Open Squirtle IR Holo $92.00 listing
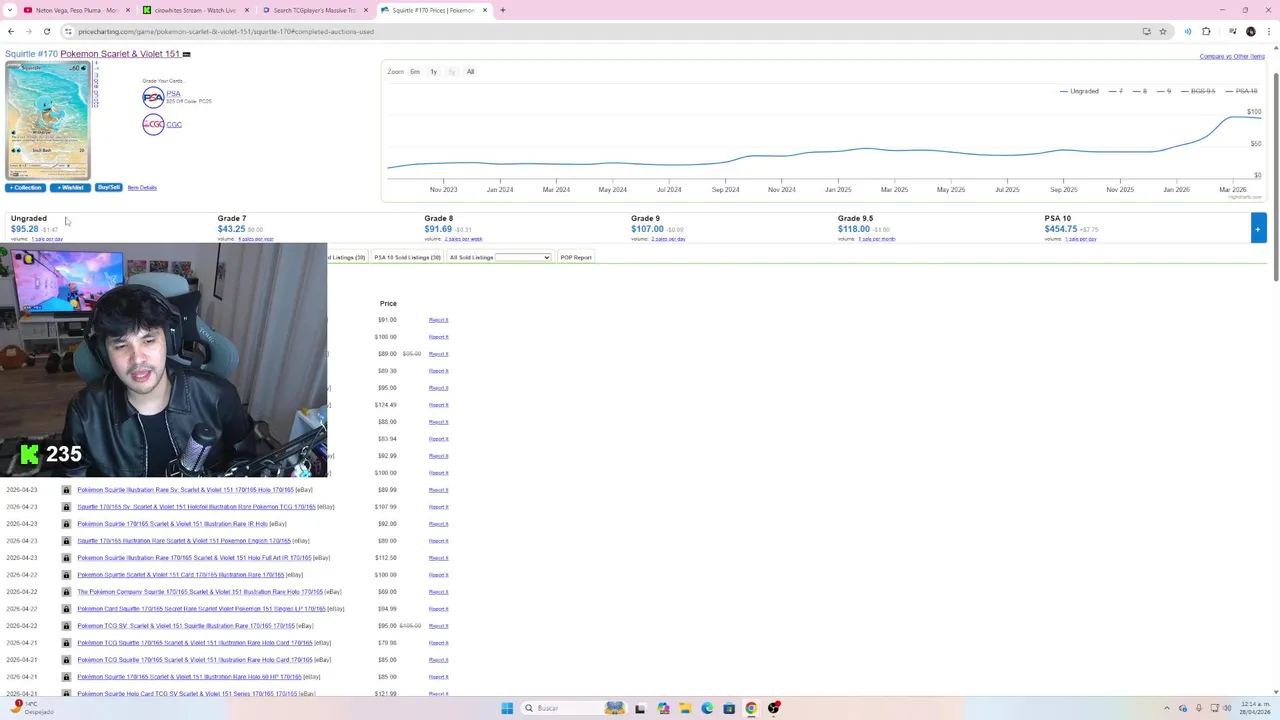The height and width of the screenshot is (720, 1280). (x=172, y=524)
